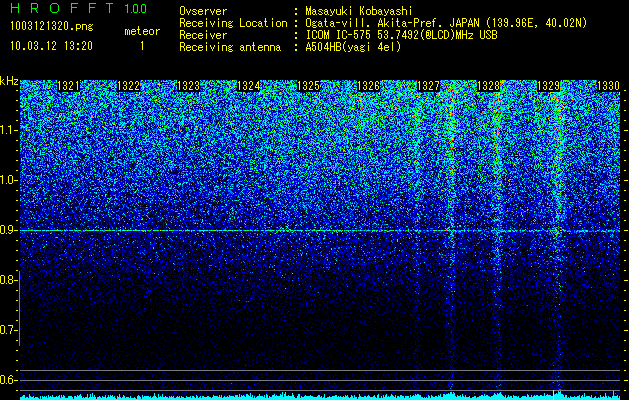629x400 pixels.
Task: Click the 'meteor' counter label
Action: coord(142,31)
